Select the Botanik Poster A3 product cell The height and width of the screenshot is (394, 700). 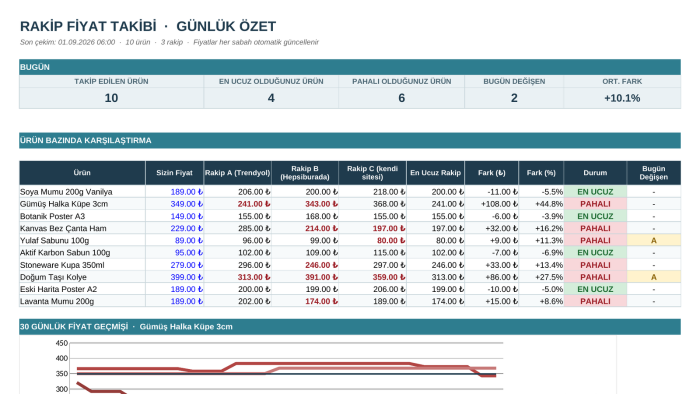tap(82, 216)
